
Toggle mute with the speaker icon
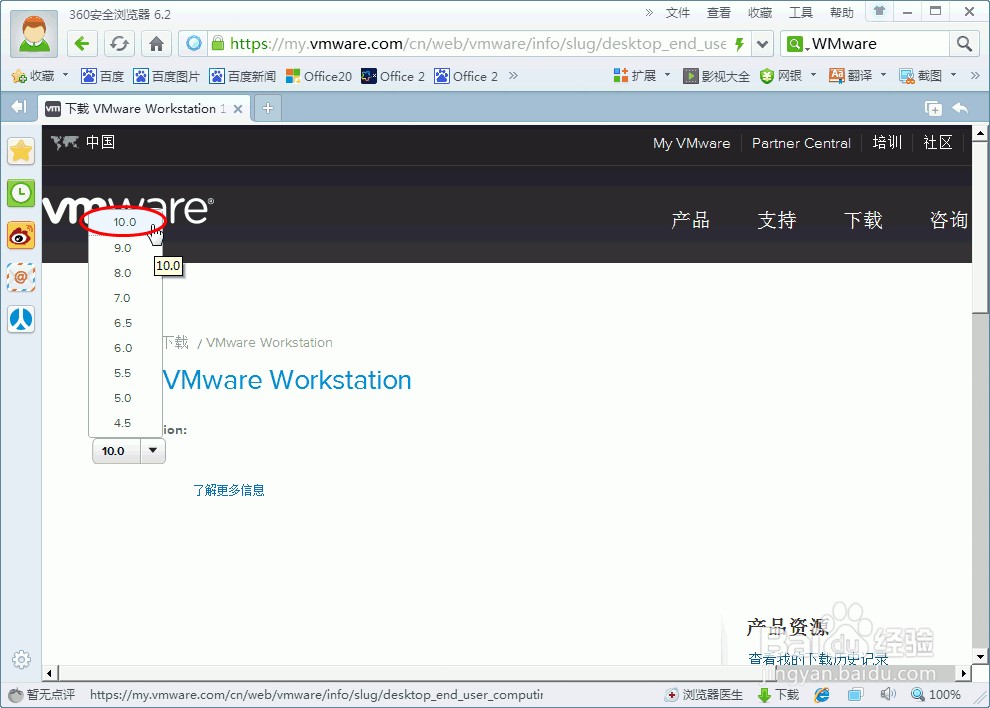coord(888,694)
